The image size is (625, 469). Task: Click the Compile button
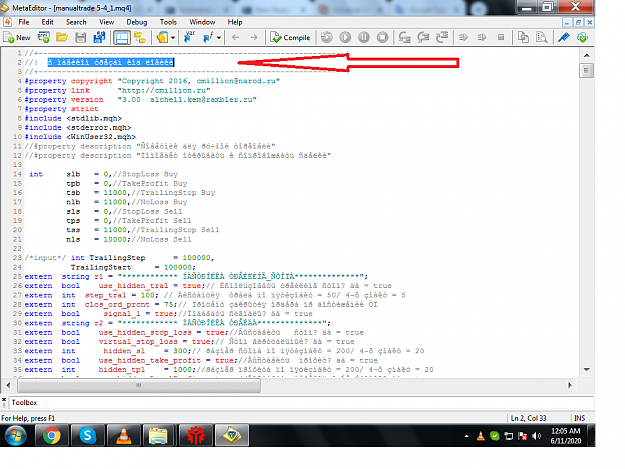click(x=290, y=37)
